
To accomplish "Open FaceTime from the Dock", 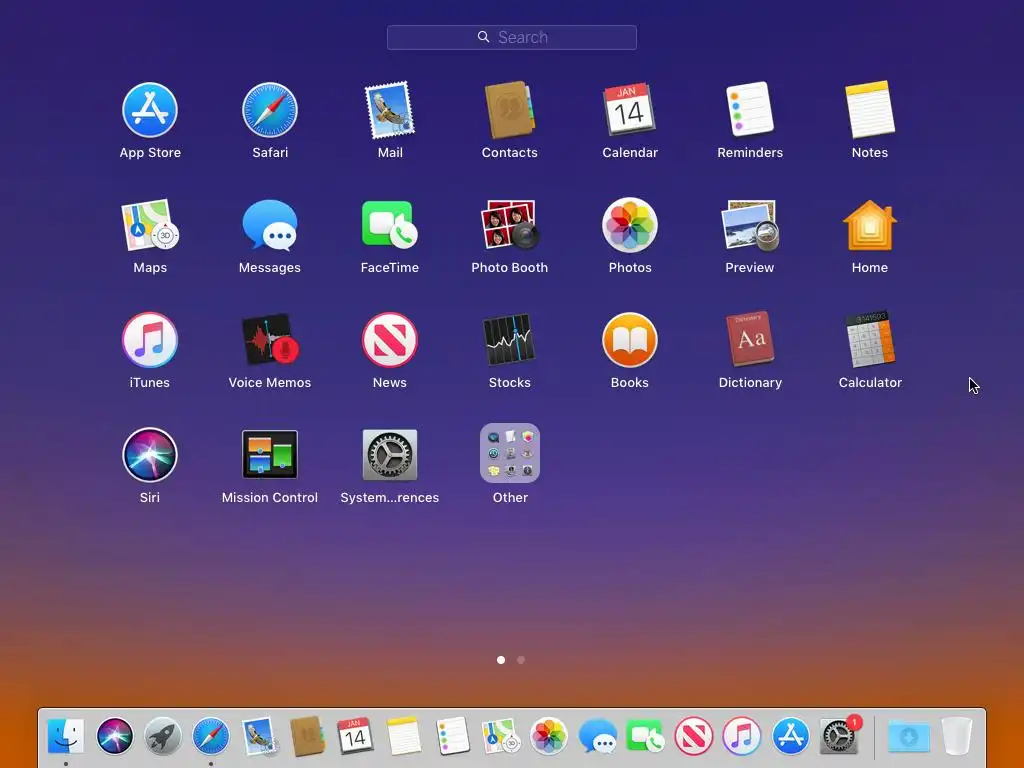I will point(645,736).
